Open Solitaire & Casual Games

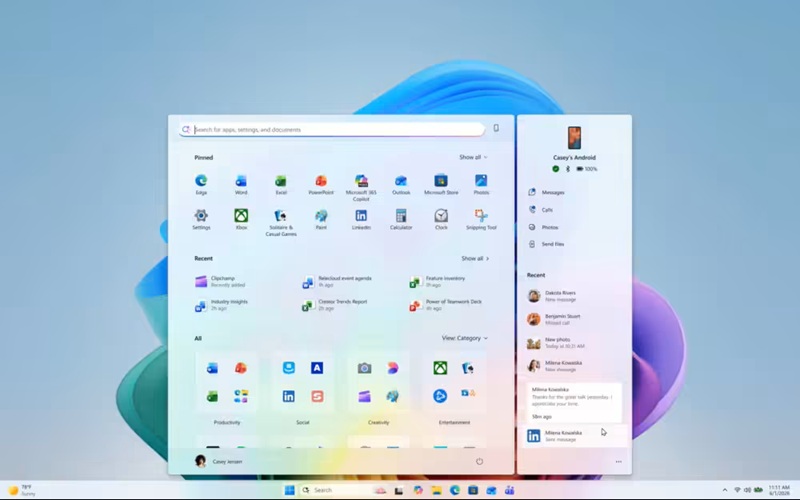point(281,222)
